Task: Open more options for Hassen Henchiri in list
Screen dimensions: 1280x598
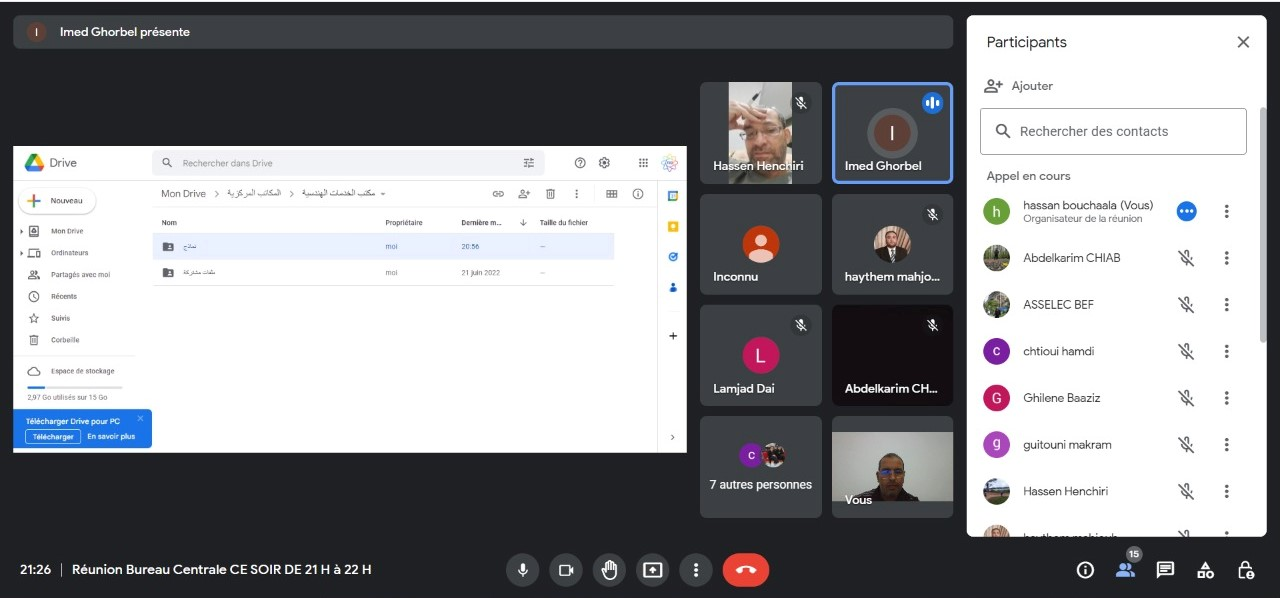Action: (1227, 491)
